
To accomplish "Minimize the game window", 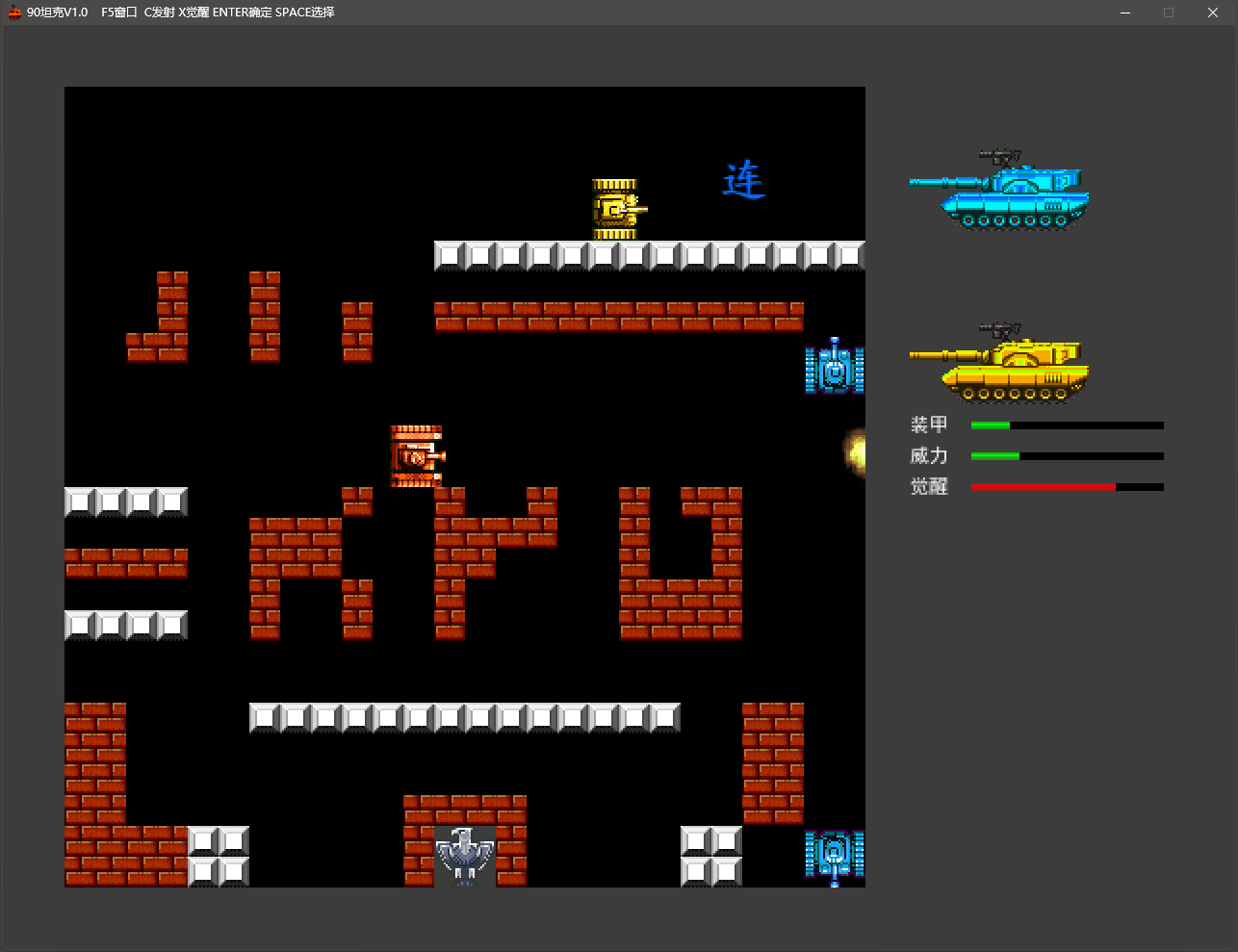I will click(1125, 13).
